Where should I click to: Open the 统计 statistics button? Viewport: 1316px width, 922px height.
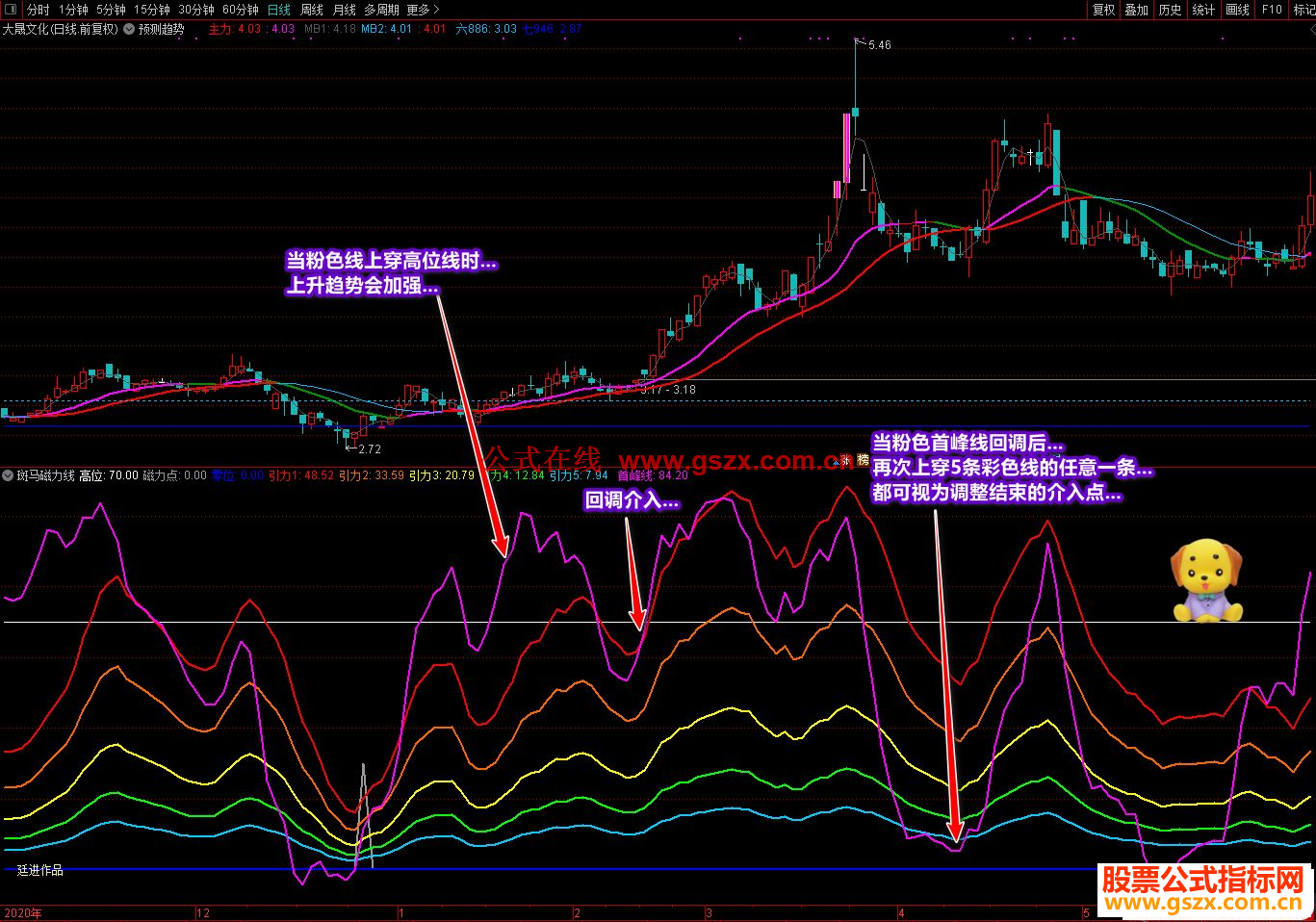point(1204,10)
